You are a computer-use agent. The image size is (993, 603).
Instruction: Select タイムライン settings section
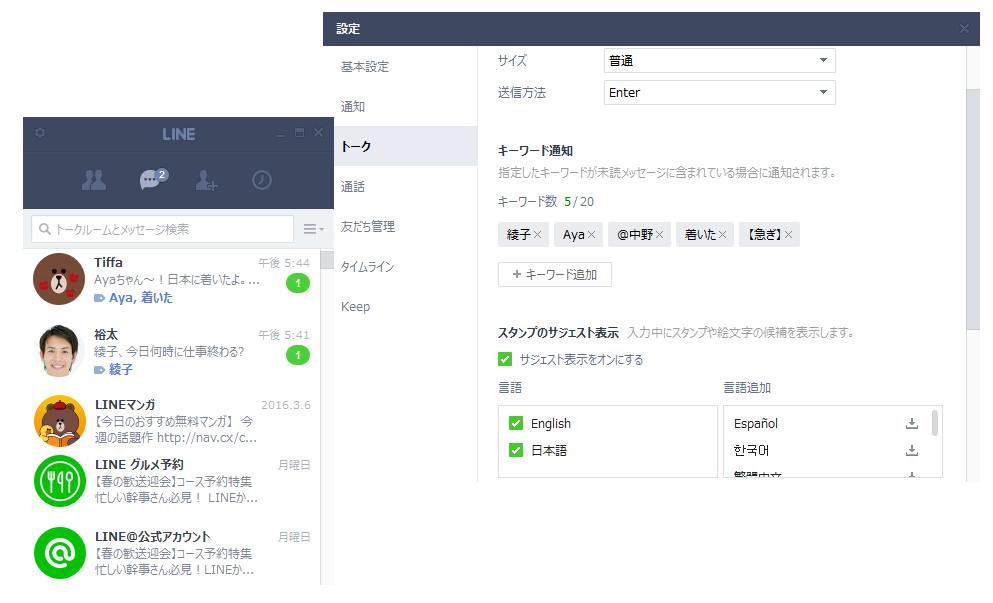click(x=405, y=267)
